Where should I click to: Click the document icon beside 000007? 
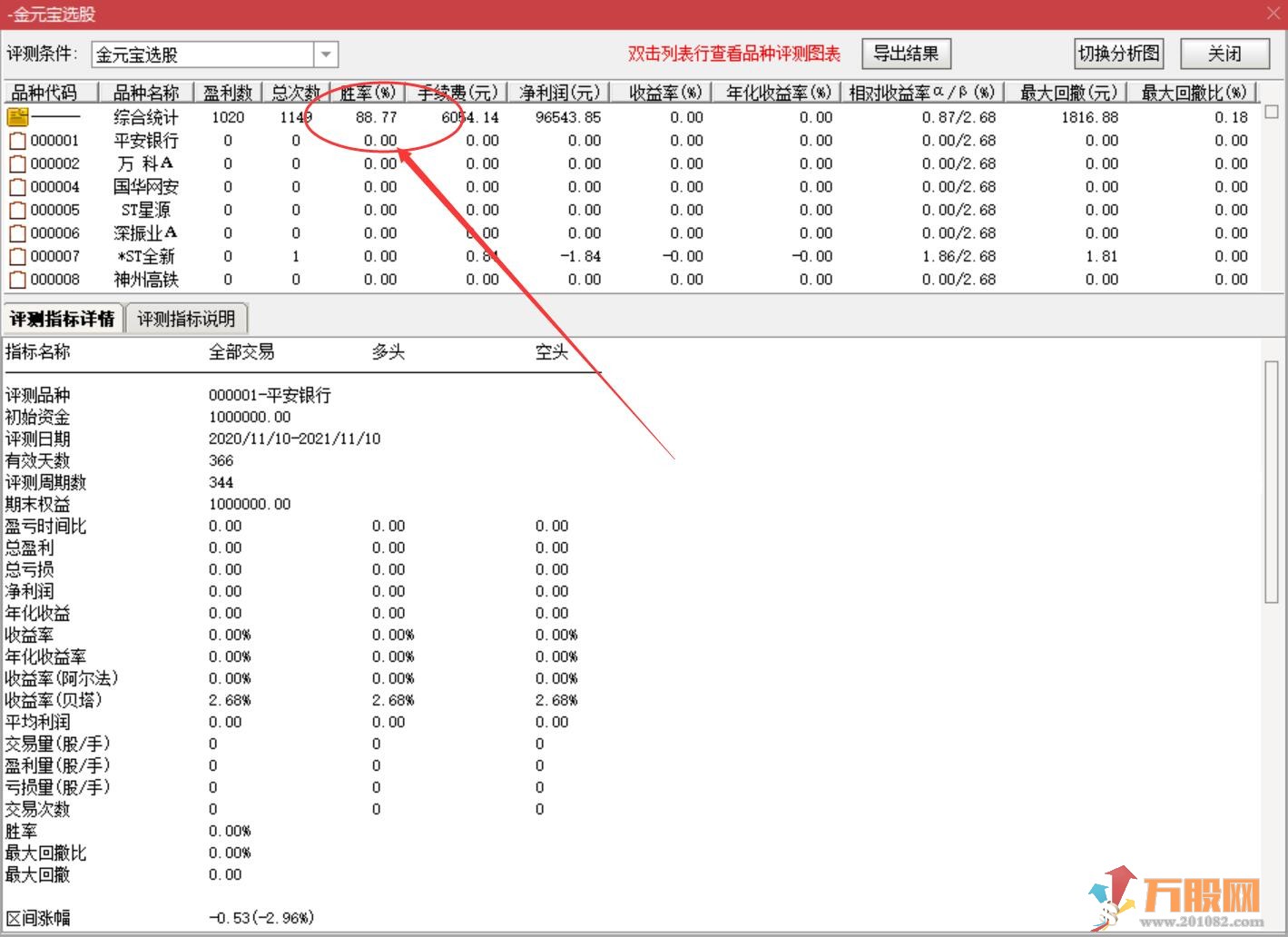click(17, 257)
